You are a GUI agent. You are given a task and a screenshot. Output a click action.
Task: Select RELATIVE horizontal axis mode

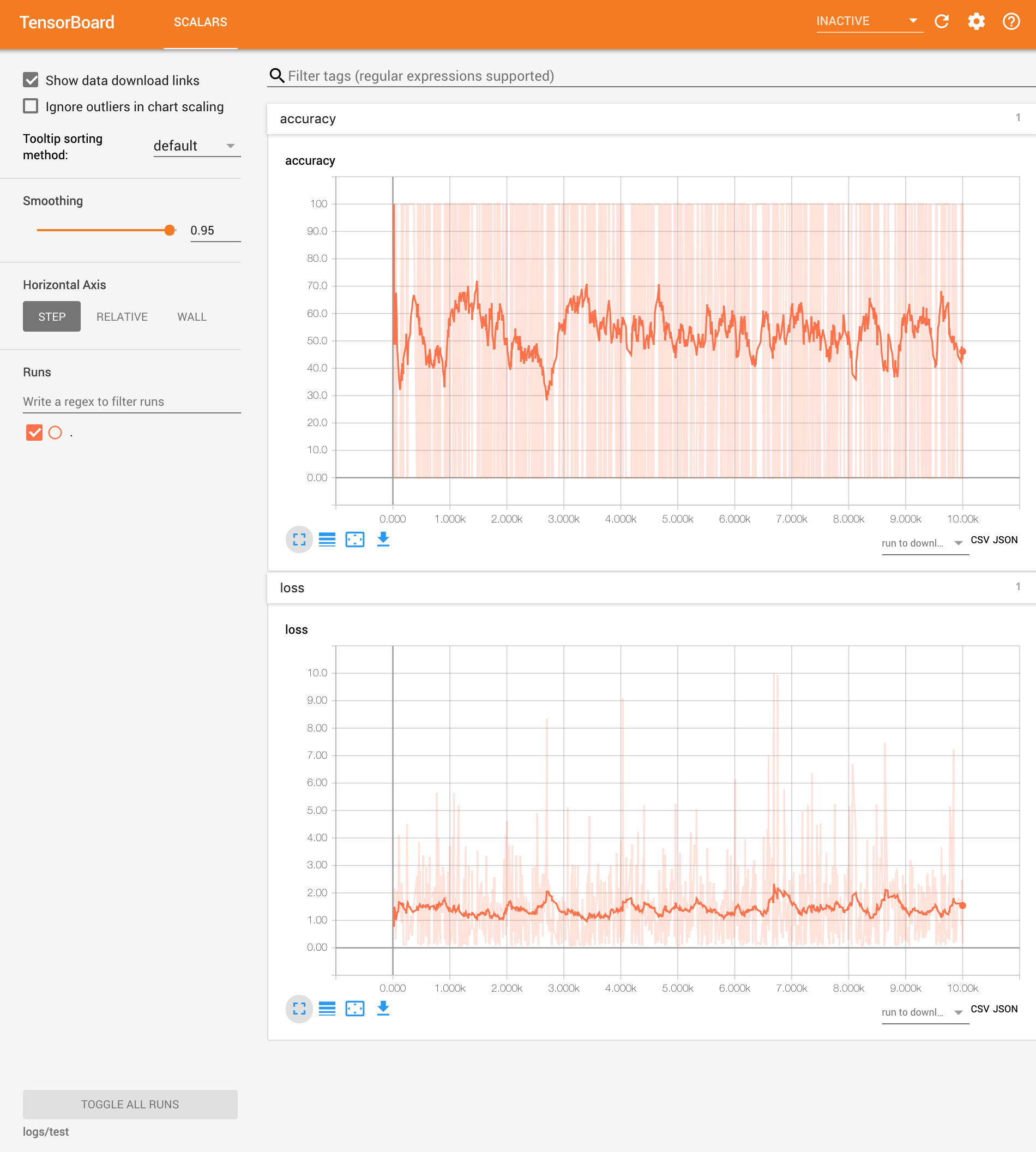pos(122,316)
